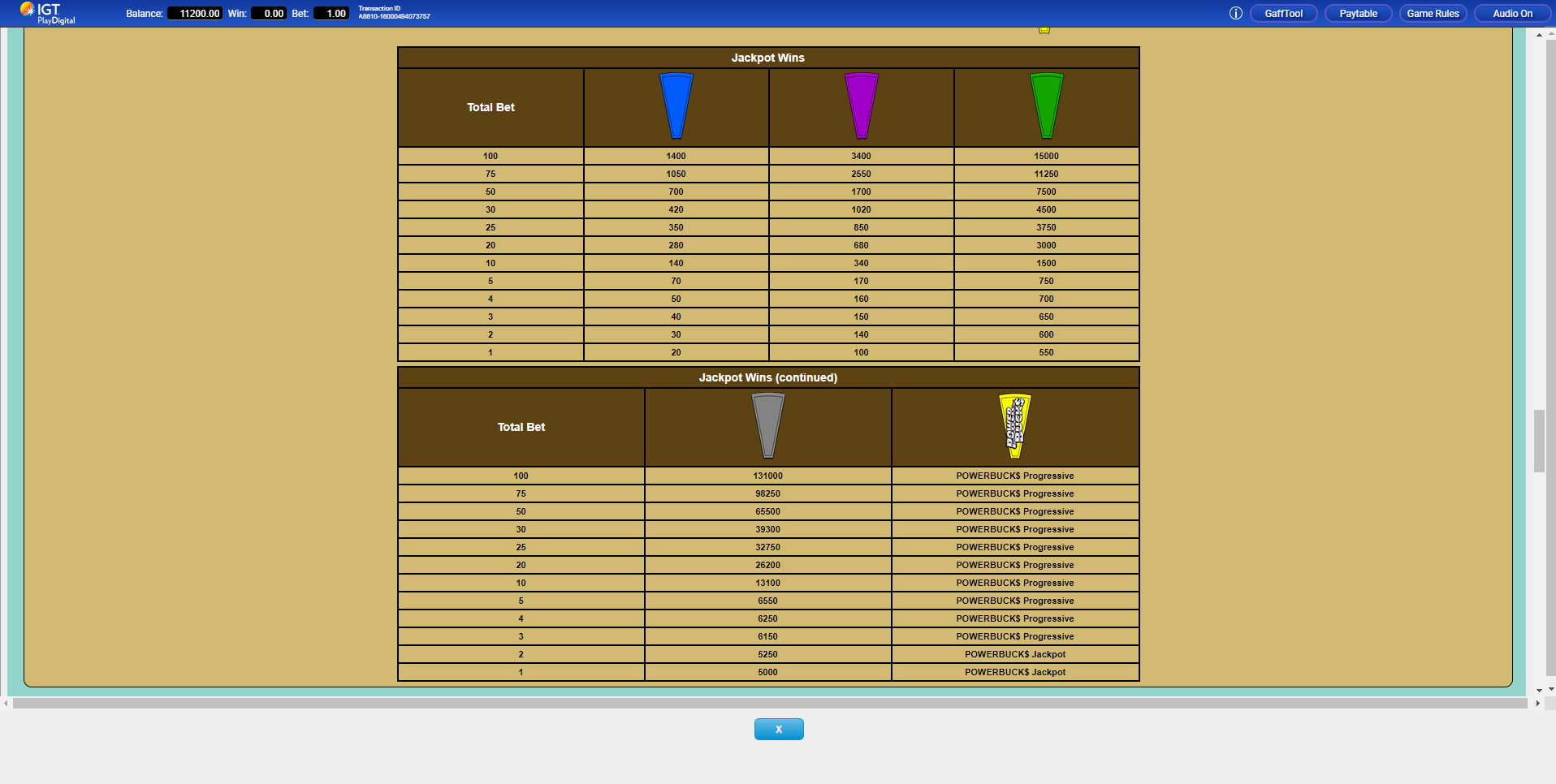This screenshot has height=784, width=1556.
Task: Click the yellow PowerBucks wedge icon
Action: click(x=1014, y=425)
